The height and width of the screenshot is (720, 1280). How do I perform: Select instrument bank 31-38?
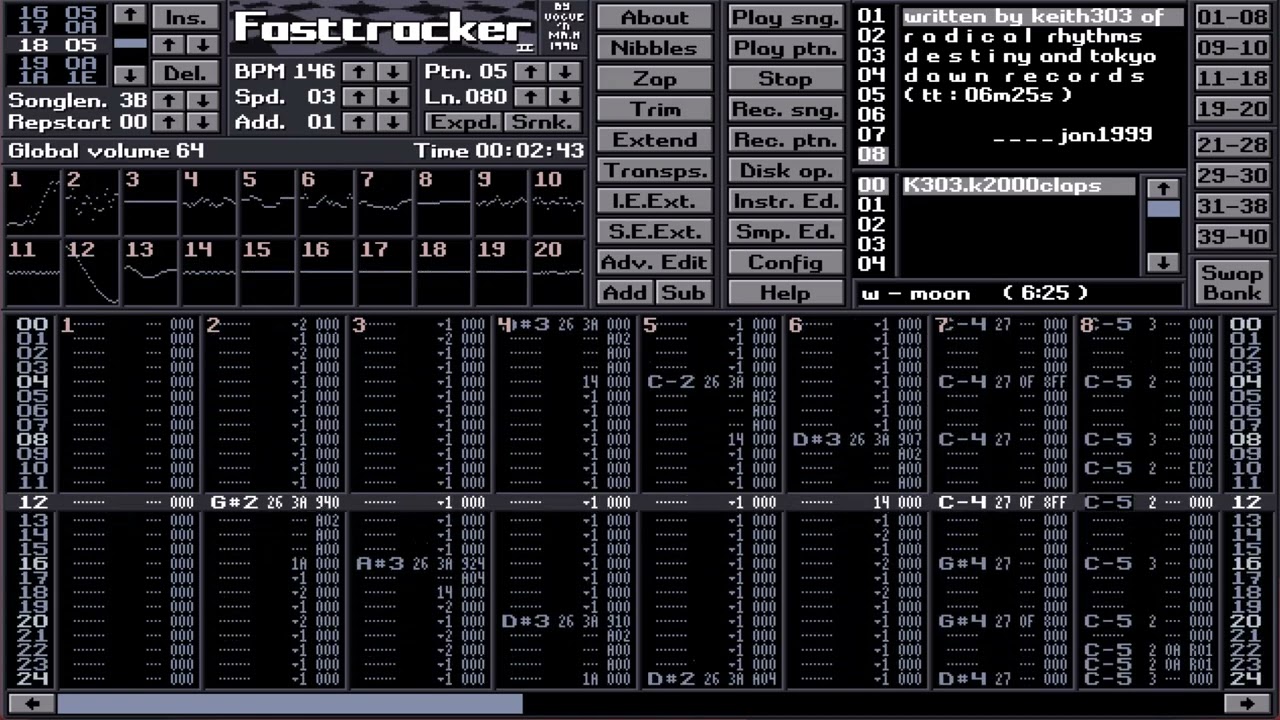[1232, 206]
